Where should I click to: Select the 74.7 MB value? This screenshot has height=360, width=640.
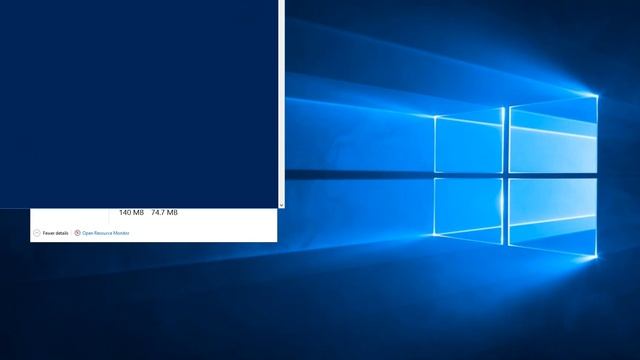[164, 213]
